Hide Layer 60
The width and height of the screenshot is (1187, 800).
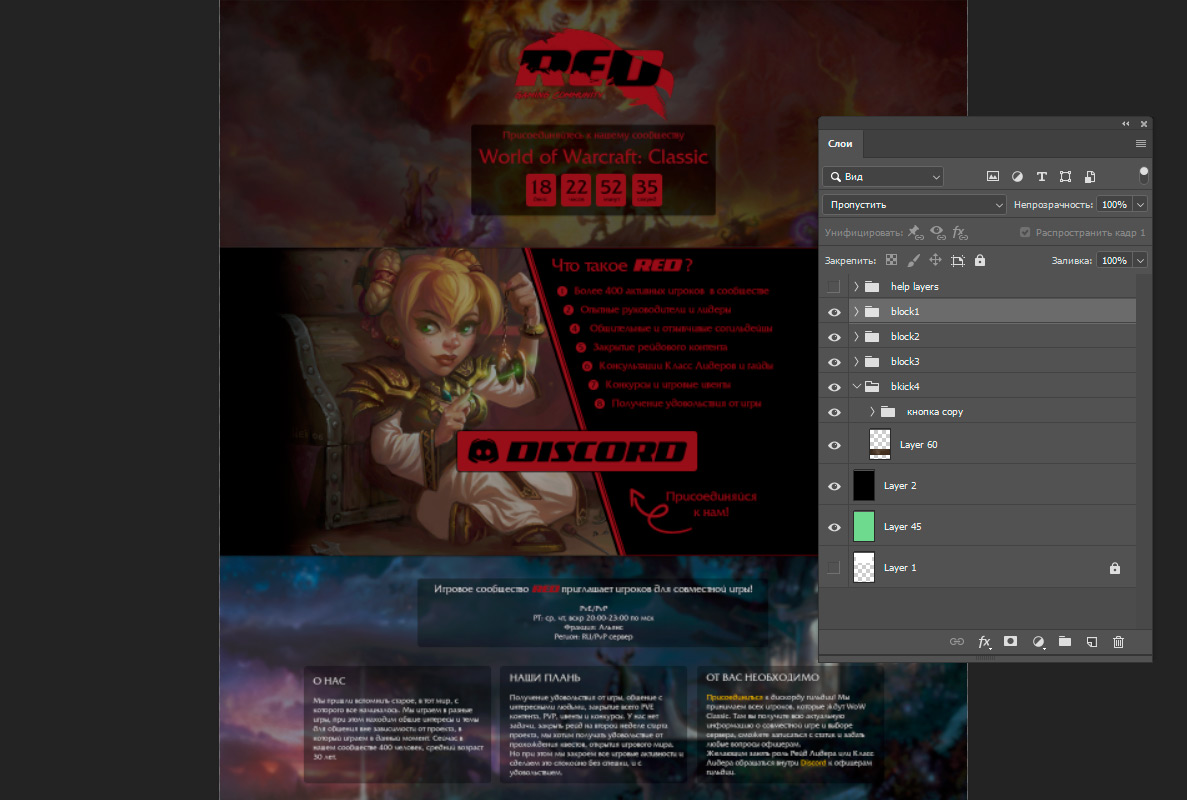[x=834, y=445]
